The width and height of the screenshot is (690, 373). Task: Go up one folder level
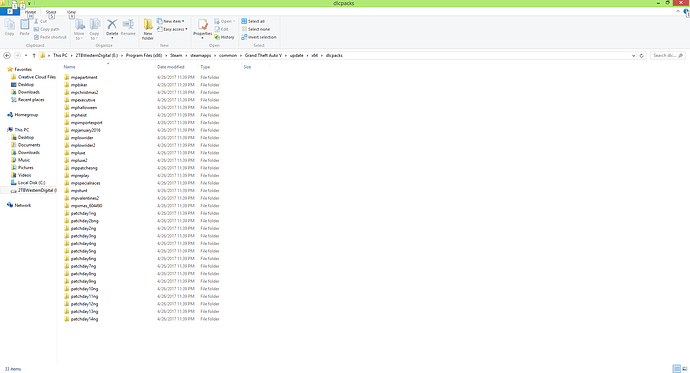click(x=34, y=55)
